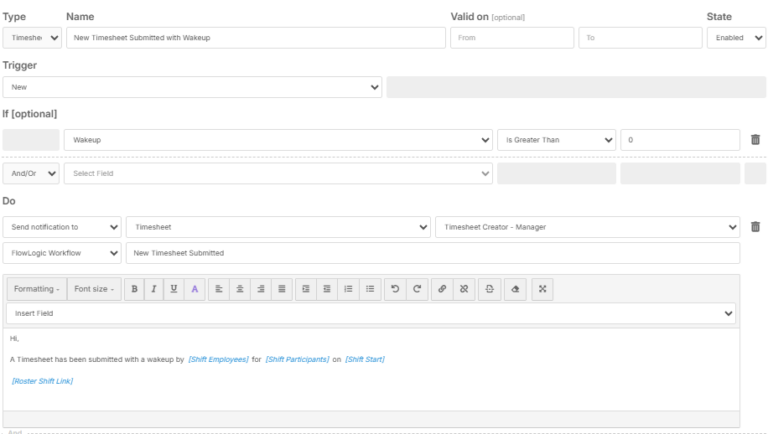
Task: Open the Is Greater Than operator dropdown
Action: pyautogui.click(x=556, y=140)
